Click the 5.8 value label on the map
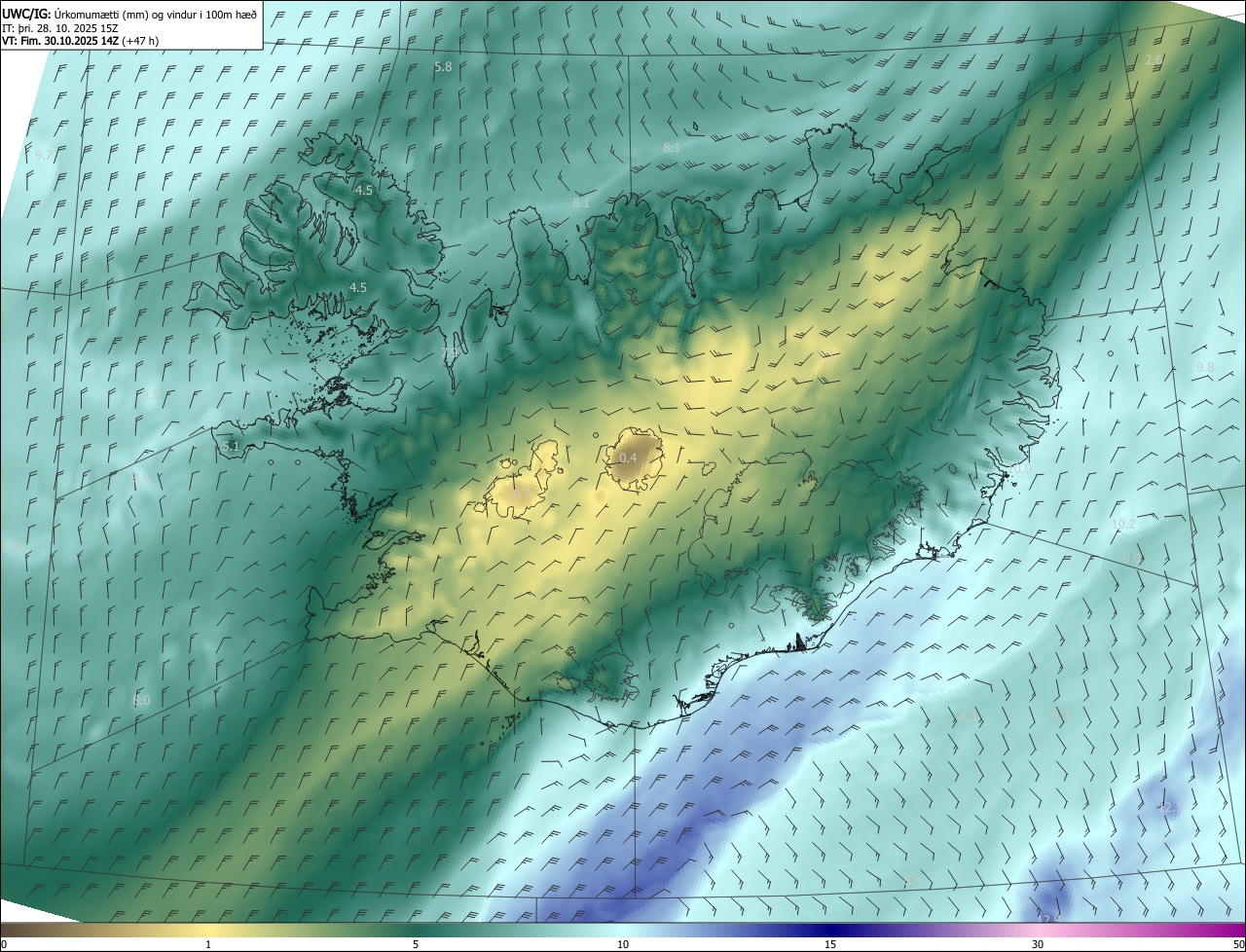The image size is (1246, 952). (443, 67)
